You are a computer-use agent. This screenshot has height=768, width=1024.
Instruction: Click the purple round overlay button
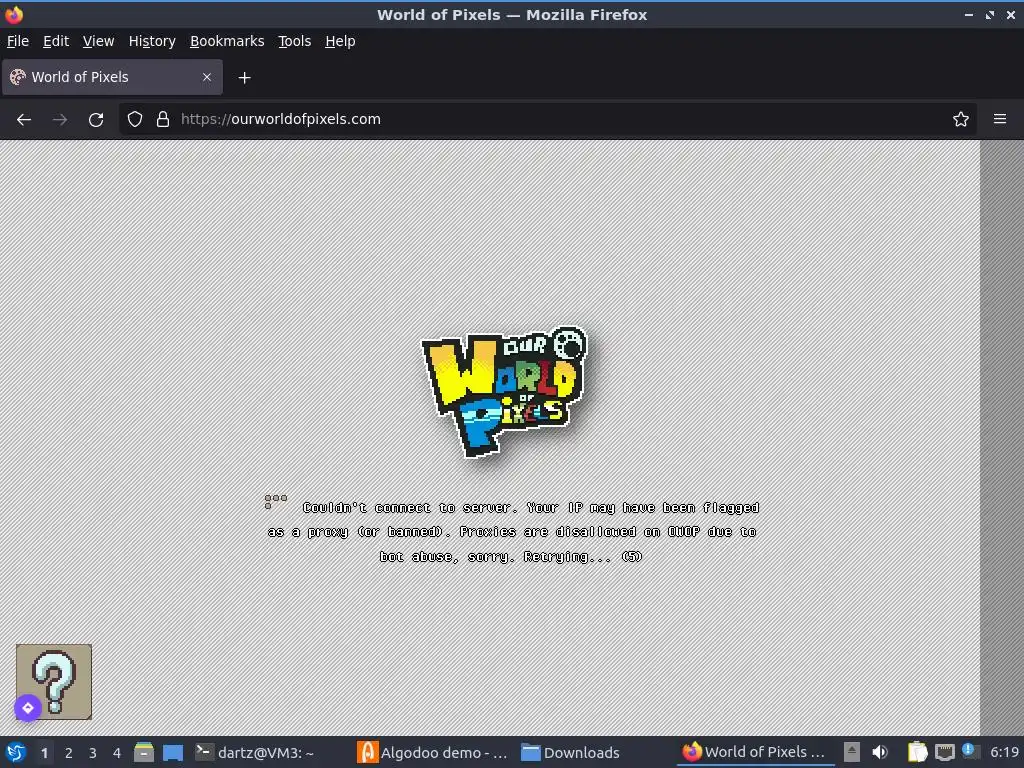[x=28, y=708]
